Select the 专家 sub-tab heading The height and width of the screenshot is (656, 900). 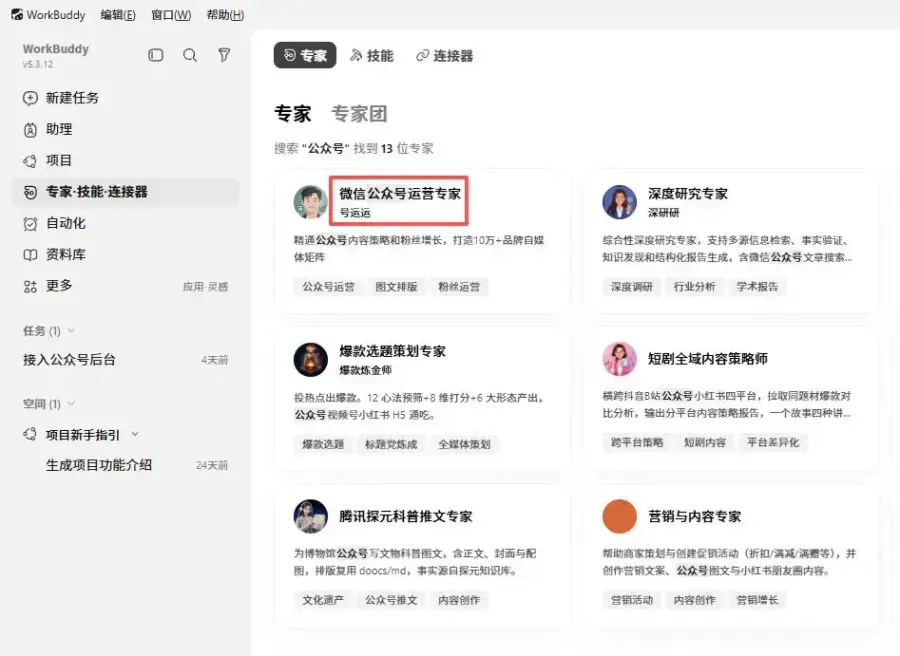click(293, 114)
